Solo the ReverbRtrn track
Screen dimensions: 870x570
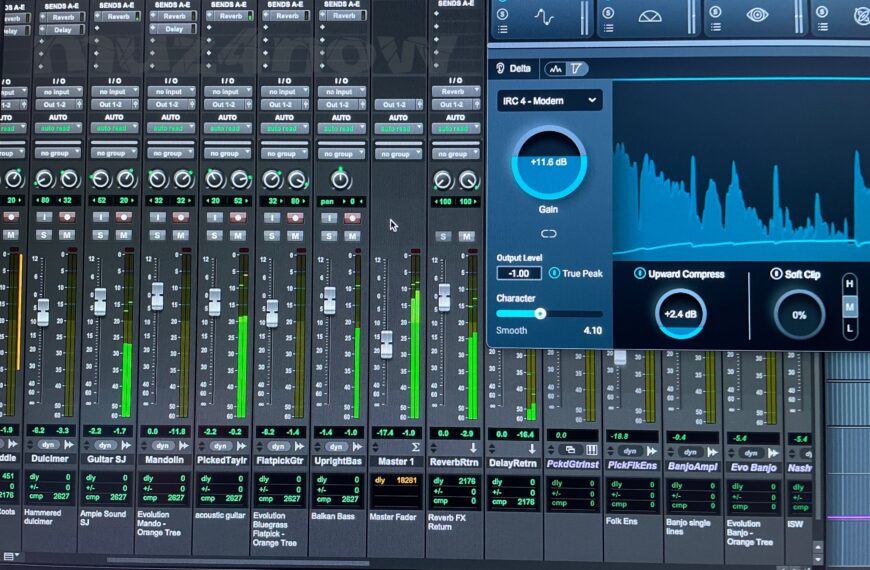pyautogui.click(x=444, y=236)
